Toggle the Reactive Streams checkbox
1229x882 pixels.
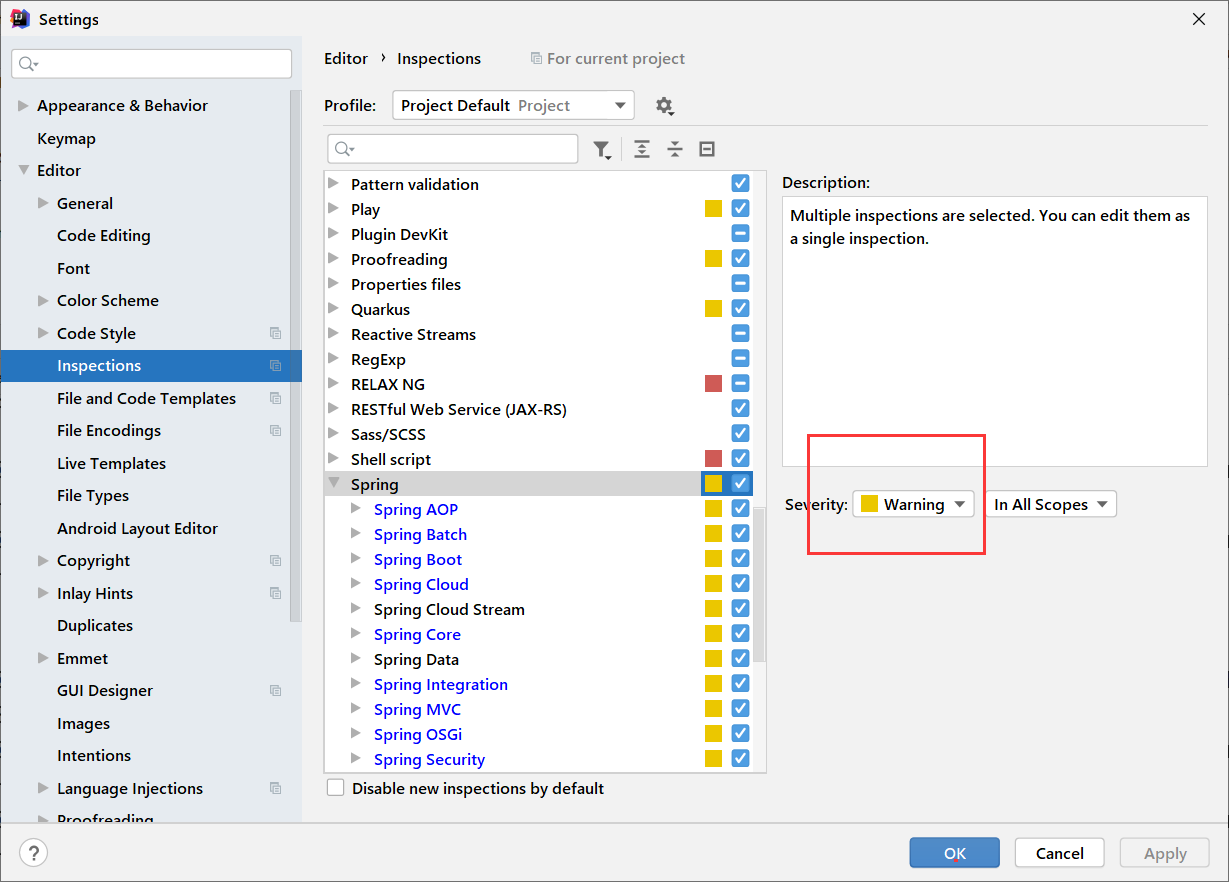click(x=740, y=333)
